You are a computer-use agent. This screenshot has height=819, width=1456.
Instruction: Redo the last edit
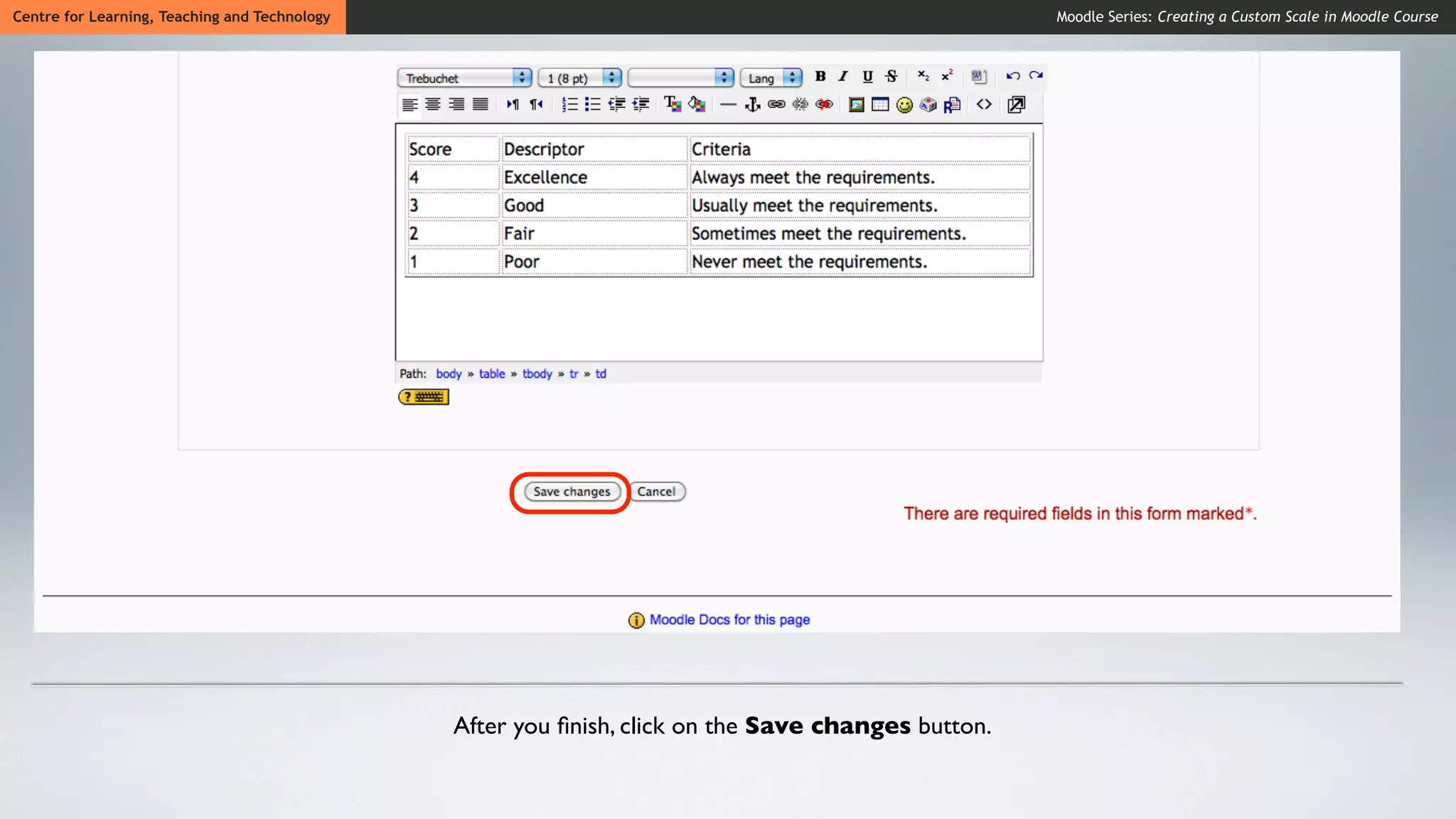point(1036,76)
